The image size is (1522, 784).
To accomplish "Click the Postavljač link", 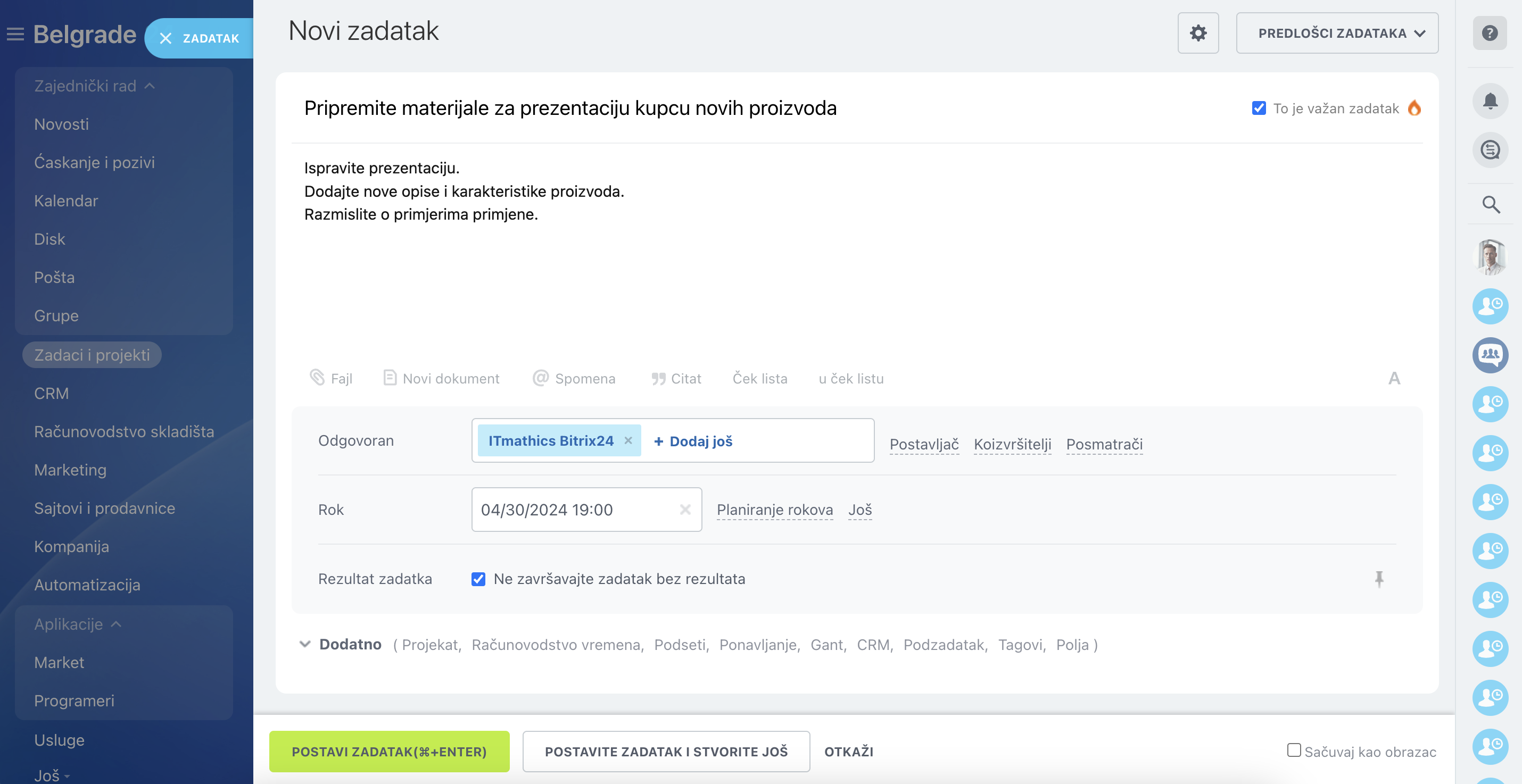I will click(x=924, y=444).
